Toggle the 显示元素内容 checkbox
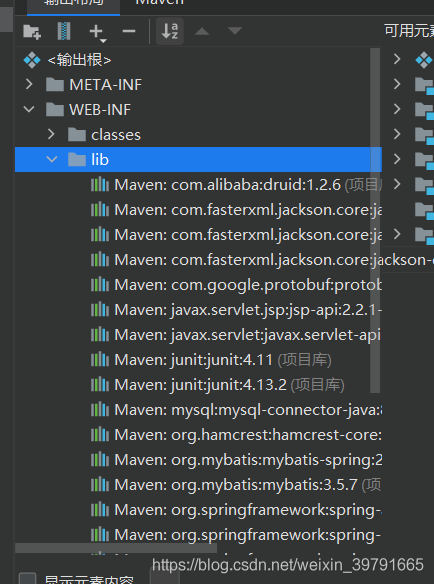Image resolution: width=434 pixels, height=584 pixels. click(28, 579)
